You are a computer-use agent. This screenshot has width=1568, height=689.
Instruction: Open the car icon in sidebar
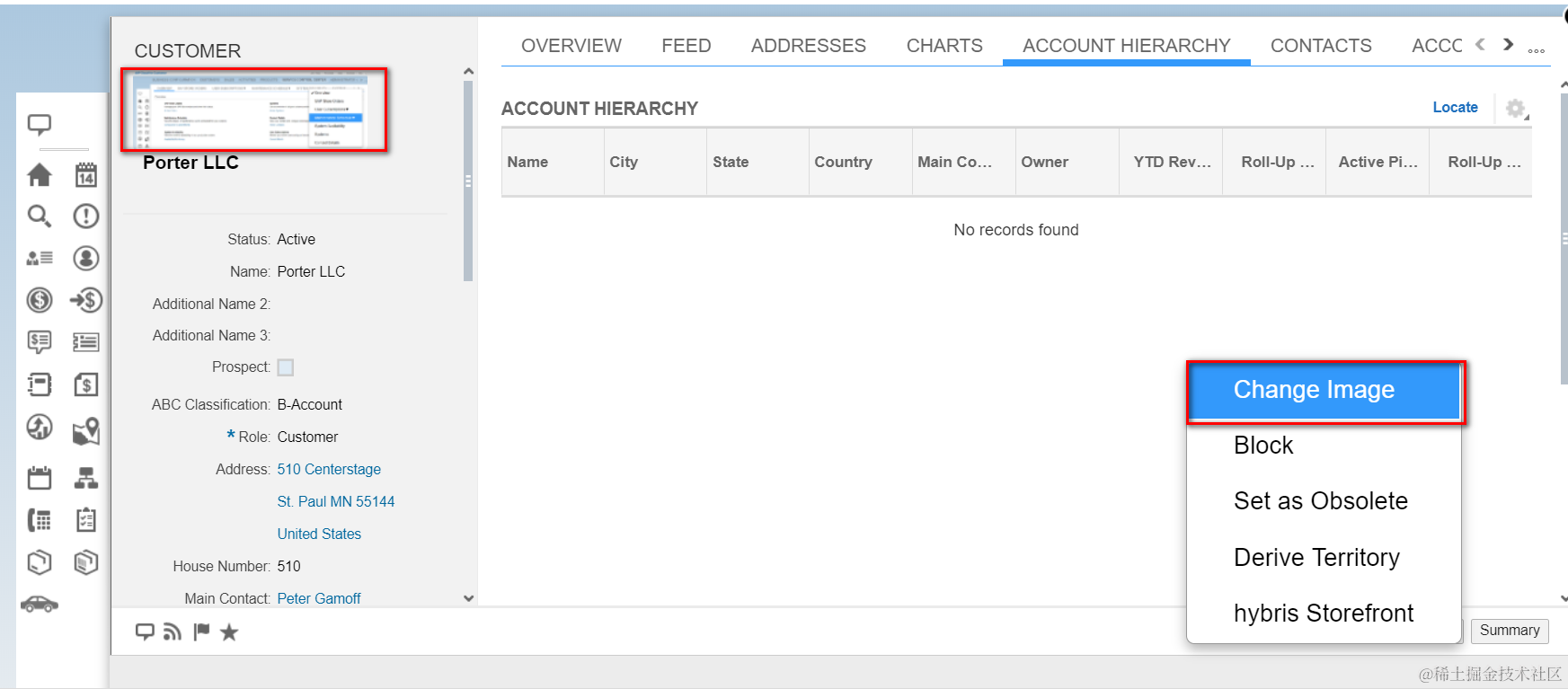click(x=40, y=604)
